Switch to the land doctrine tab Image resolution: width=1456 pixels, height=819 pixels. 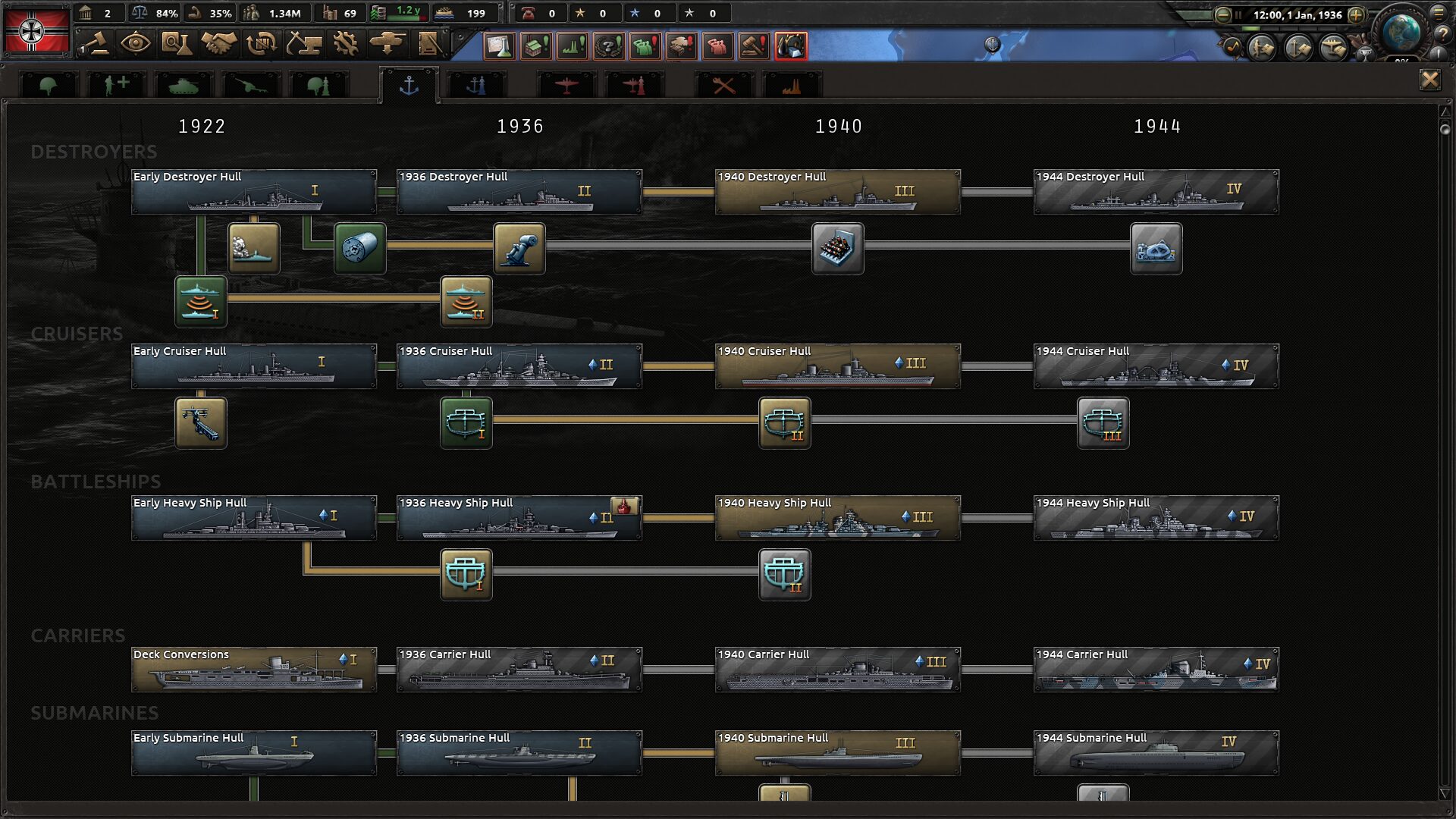tap(318, 85)
